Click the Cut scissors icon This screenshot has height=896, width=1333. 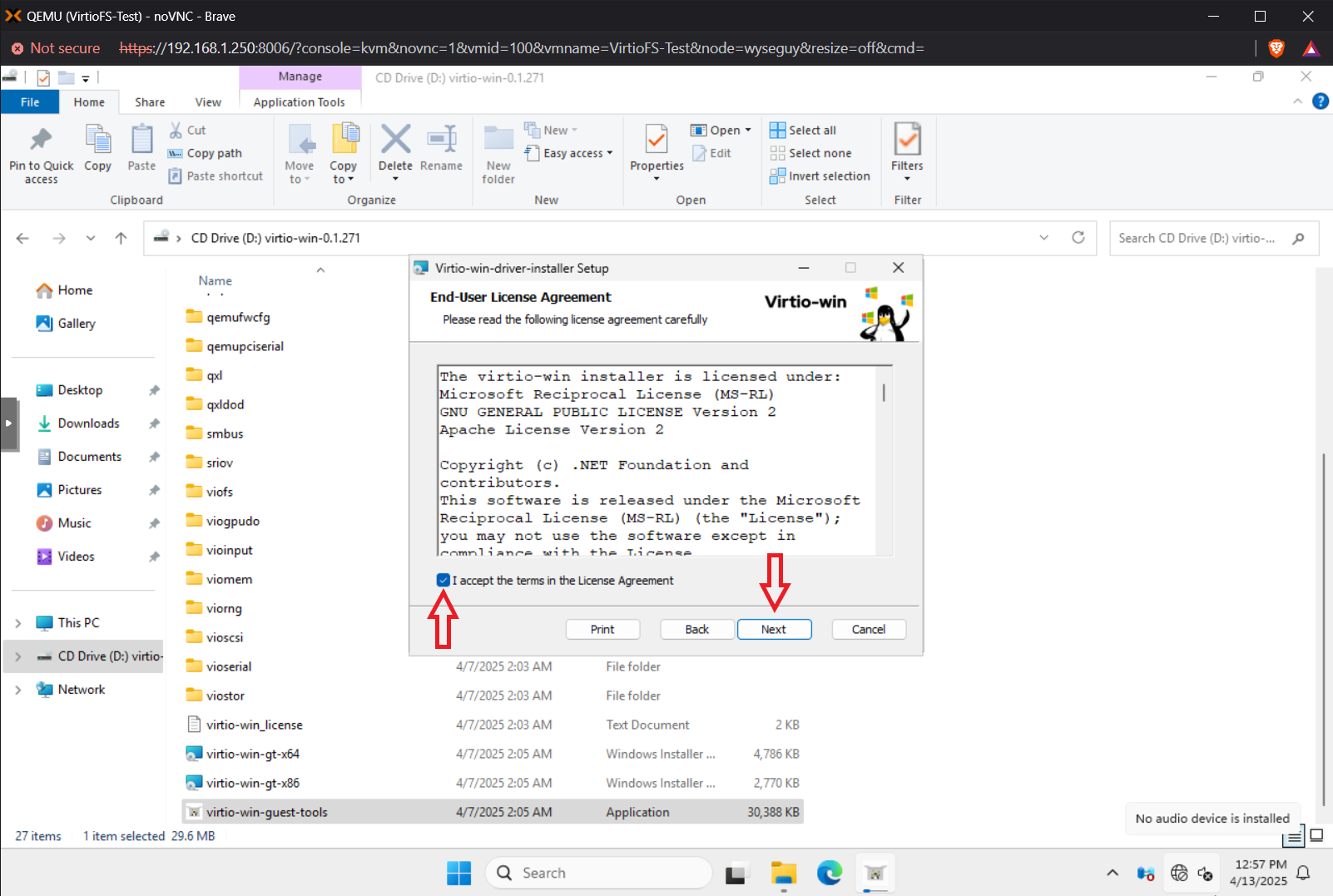[176, 130]
